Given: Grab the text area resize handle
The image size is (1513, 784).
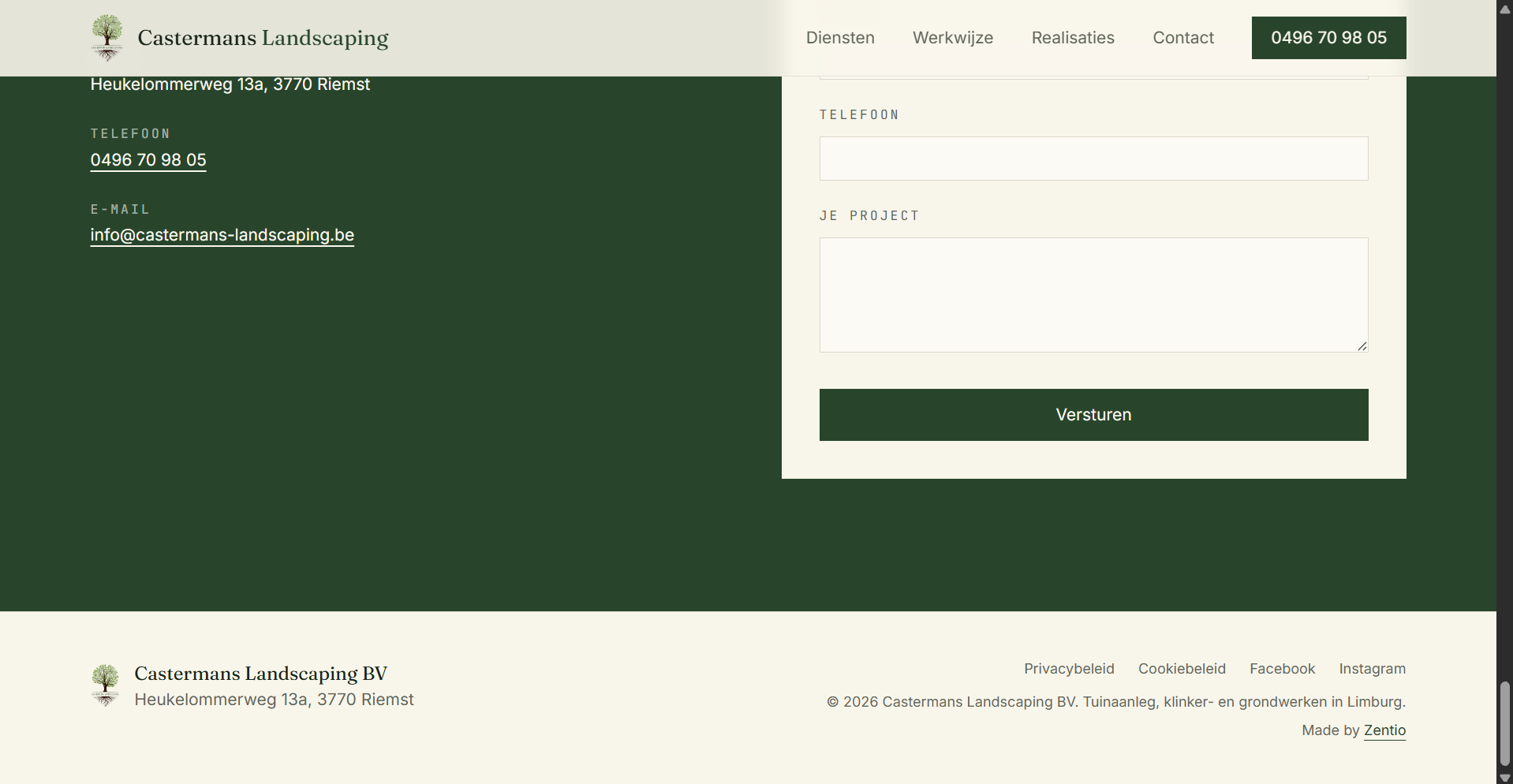Looking at the screenshot, I should (1362, 346).
